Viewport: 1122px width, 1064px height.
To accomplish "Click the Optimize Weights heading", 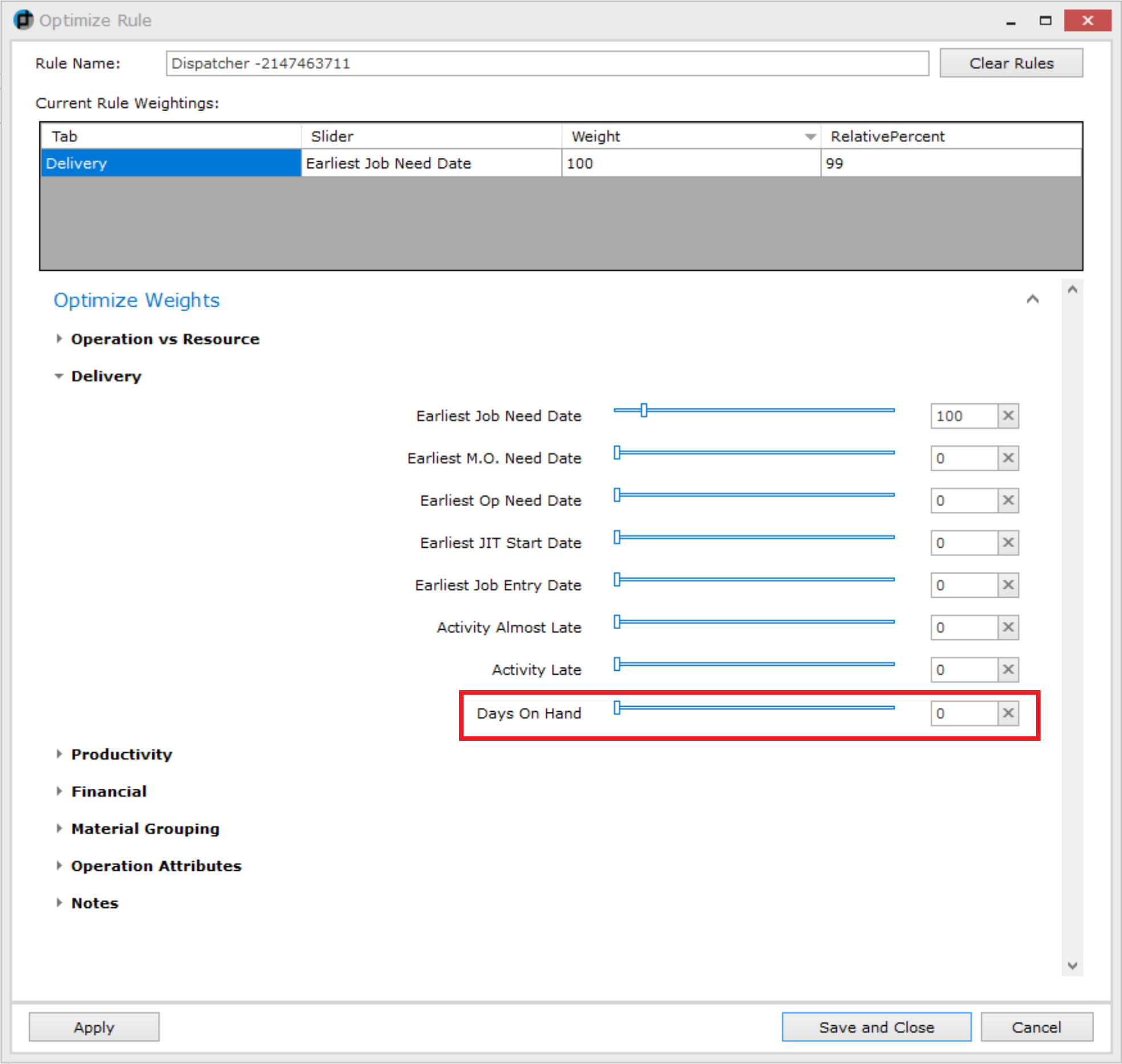I will (x=136, y=300).
